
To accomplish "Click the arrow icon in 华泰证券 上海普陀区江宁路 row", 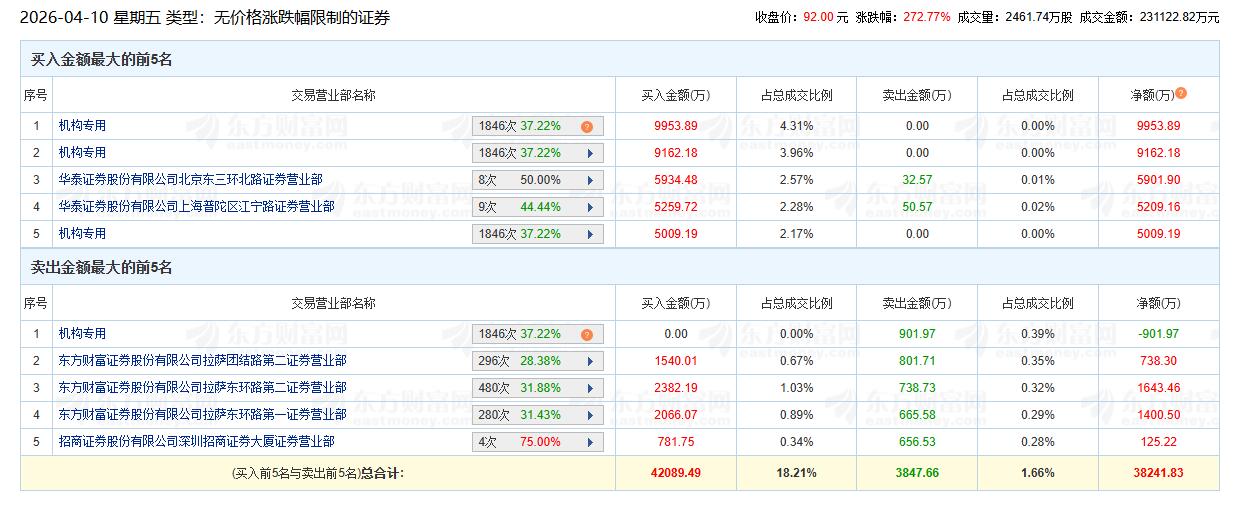I will 590,208.
